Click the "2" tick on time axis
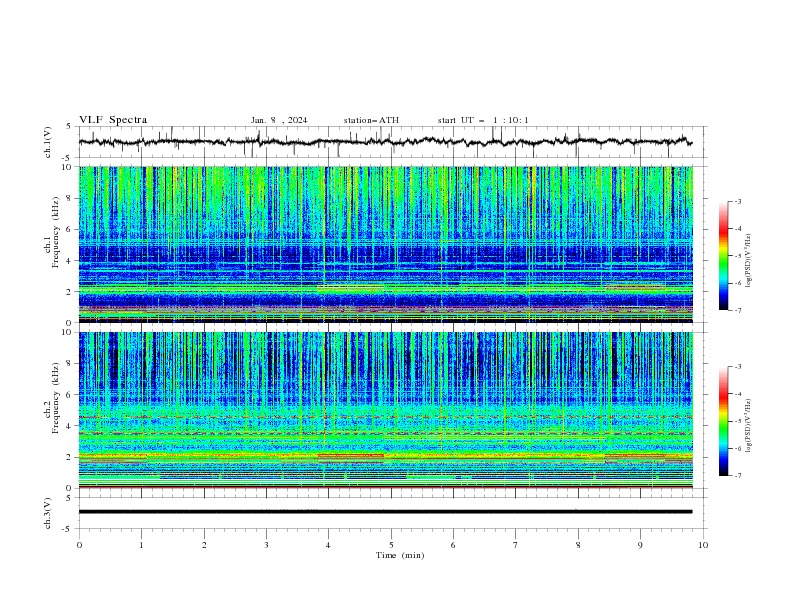 click(x=204, y=545)
